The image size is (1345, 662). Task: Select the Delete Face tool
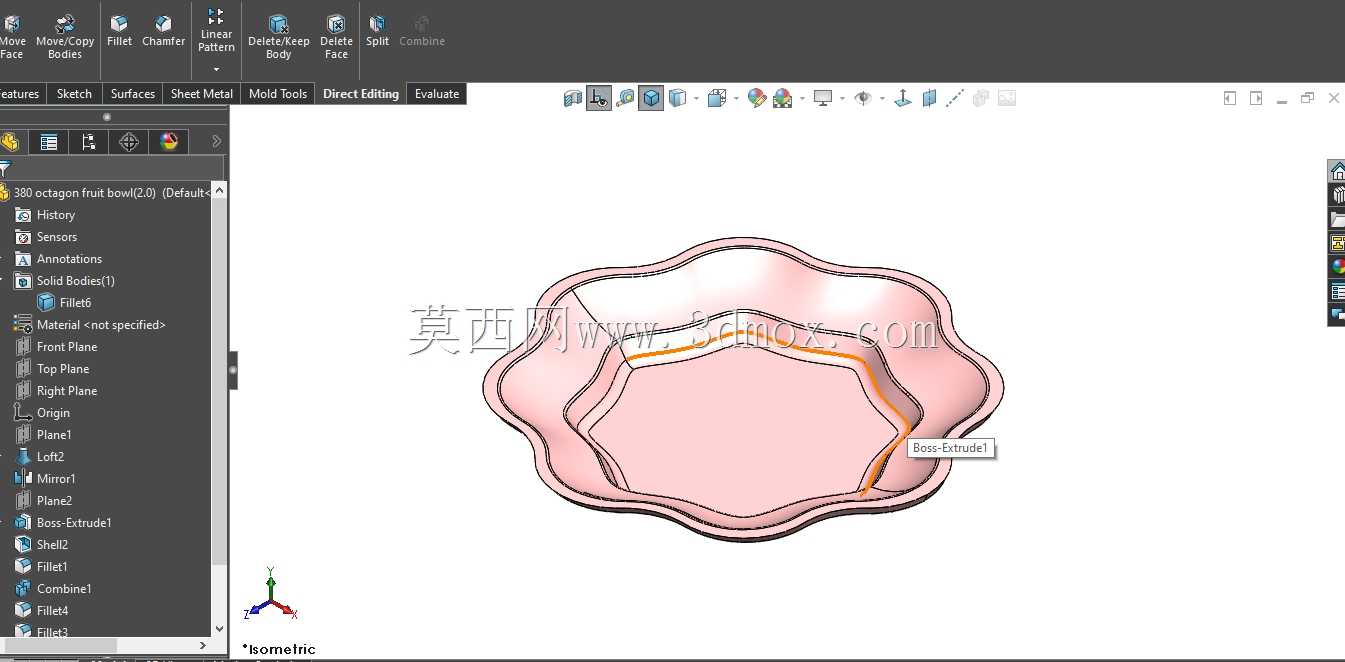coord(336,36)
